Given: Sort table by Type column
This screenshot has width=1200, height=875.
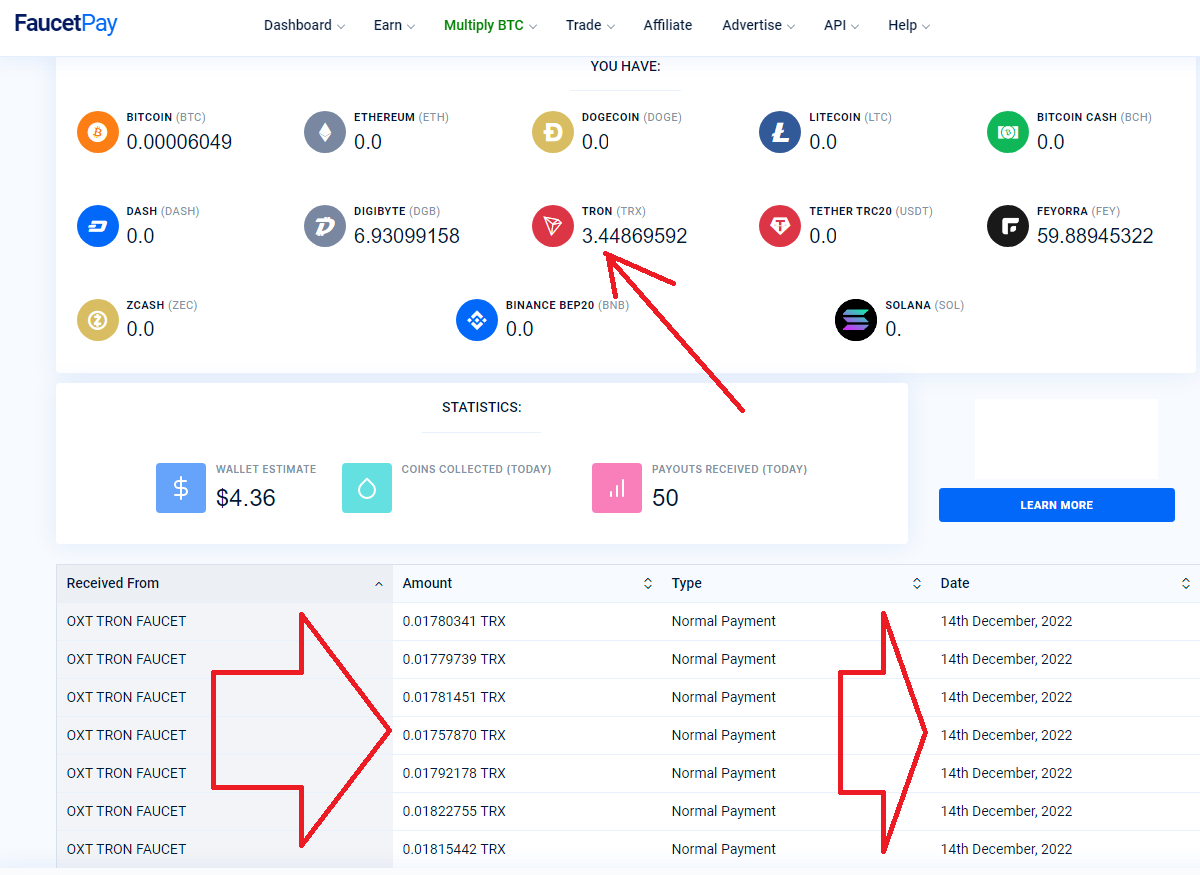Looking at the screenshot, I should pos(796,583).
